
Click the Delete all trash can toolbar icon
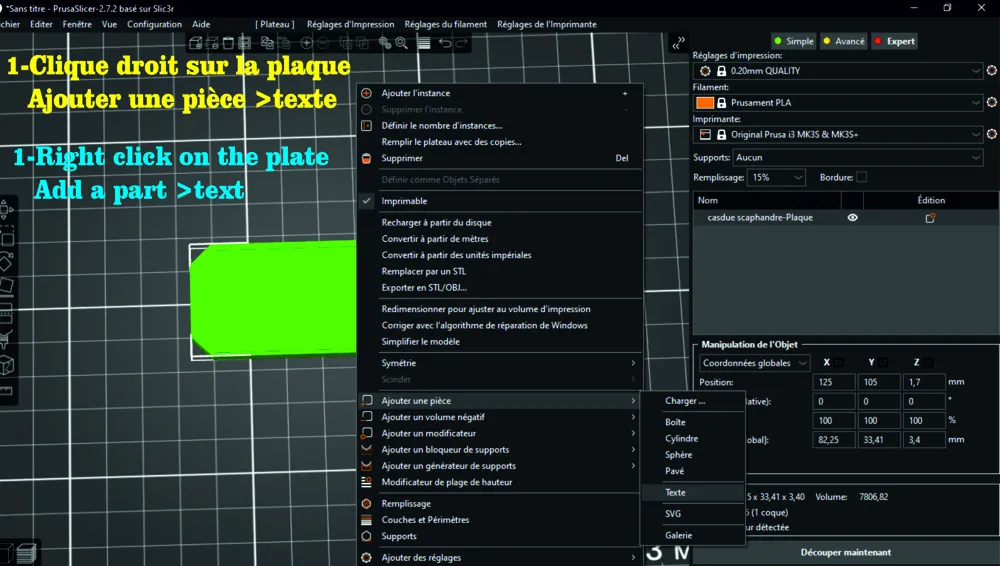(x=228, y=43)
